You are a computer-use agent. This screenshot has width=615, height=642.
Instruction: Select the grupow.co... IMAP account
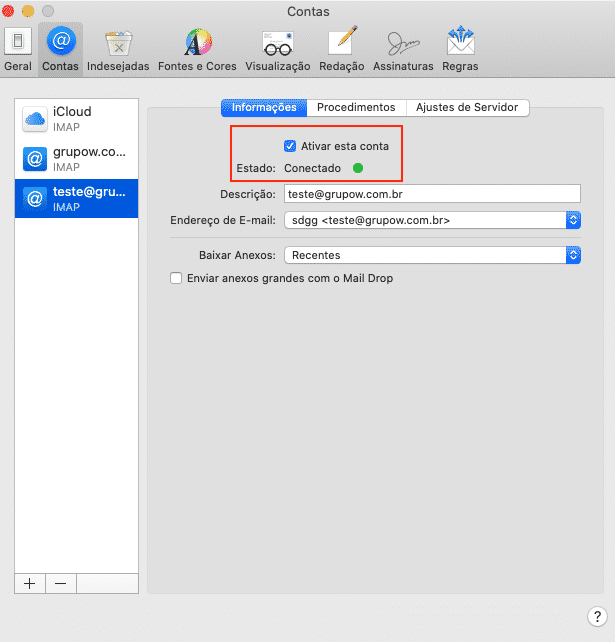77,159
